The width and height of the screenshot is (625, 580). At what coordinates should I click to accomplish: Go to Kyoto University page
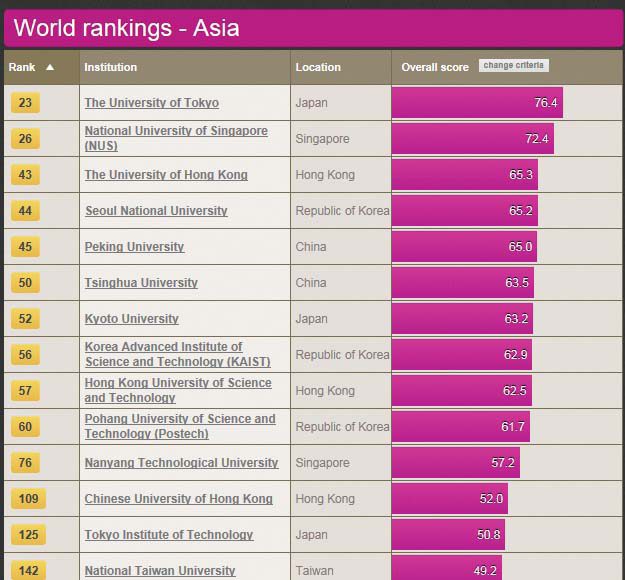click(x=132, y=319)
